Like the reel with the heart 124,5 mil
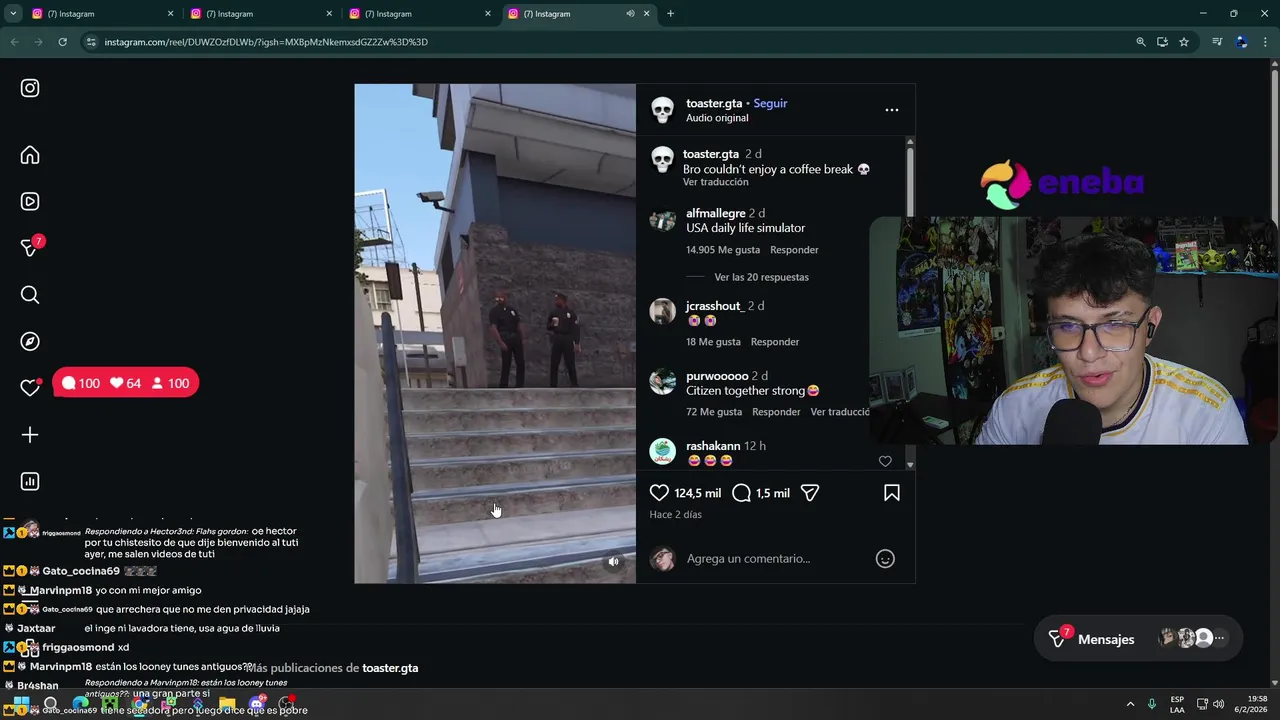 [x=659, y=493]
